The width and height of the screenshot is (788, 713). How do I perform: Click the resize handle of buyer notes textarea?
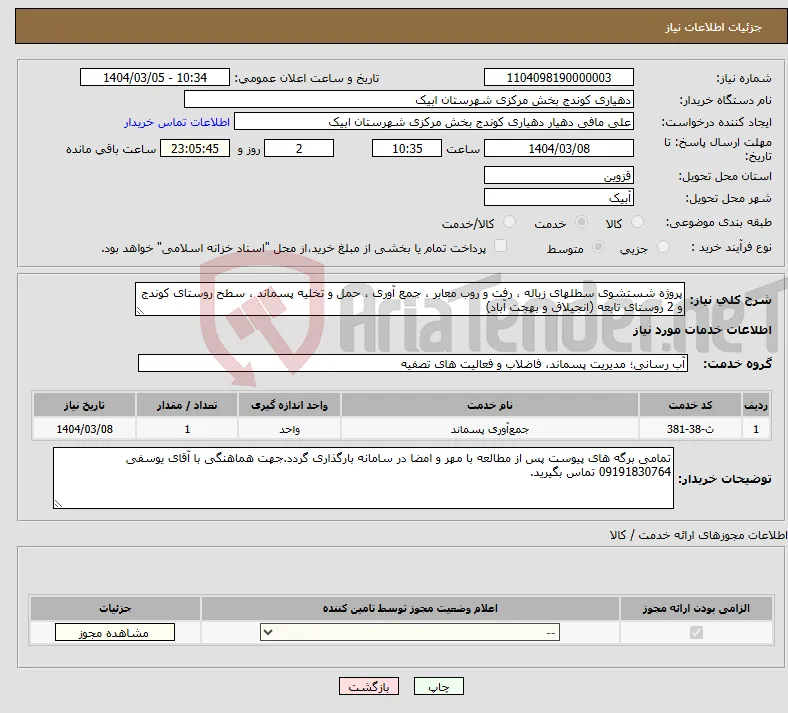[58, 504]
